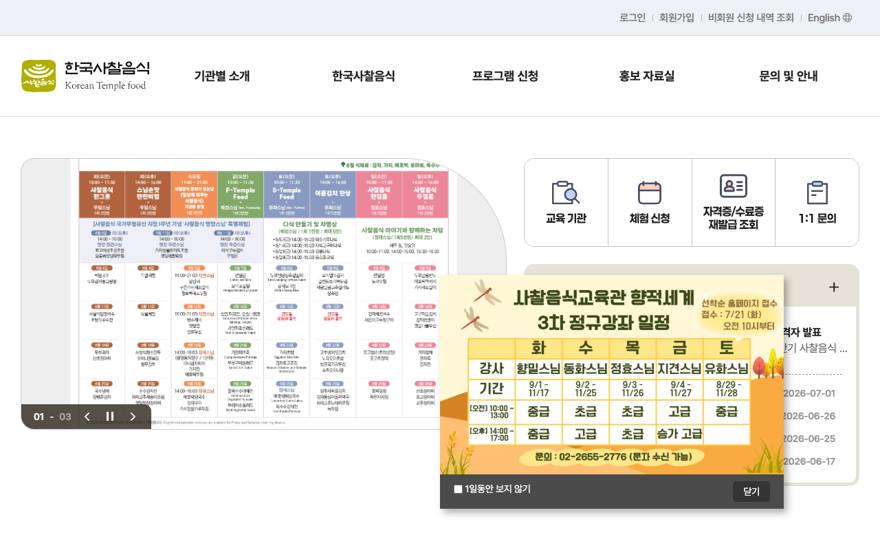Open the 한국사찰음식 menu

[363, 76]
